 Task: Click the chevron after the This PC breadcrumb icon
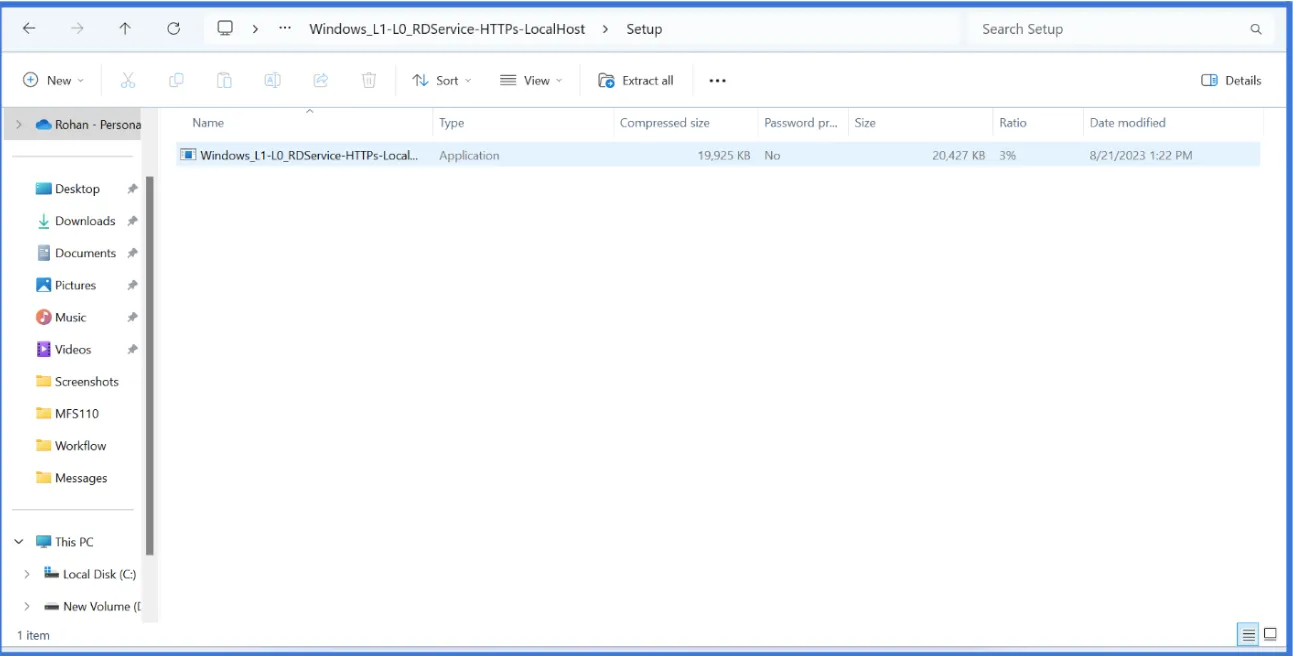pyautogui.click(x=255, y=29)
